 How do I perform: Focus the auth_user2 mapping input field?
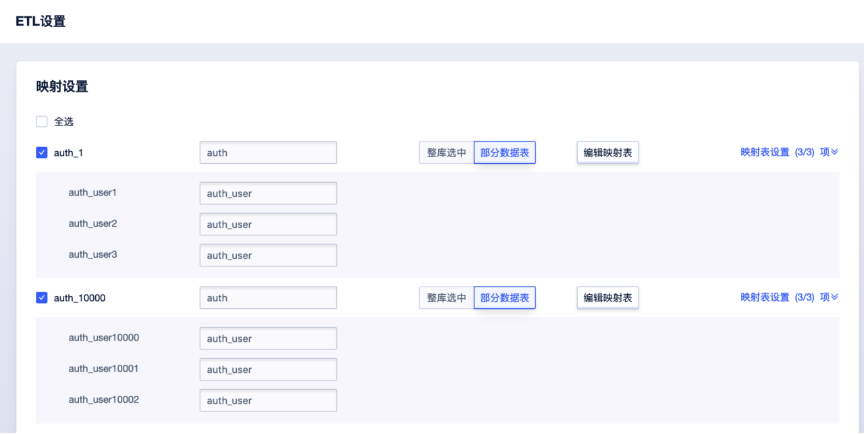[268, 224]
